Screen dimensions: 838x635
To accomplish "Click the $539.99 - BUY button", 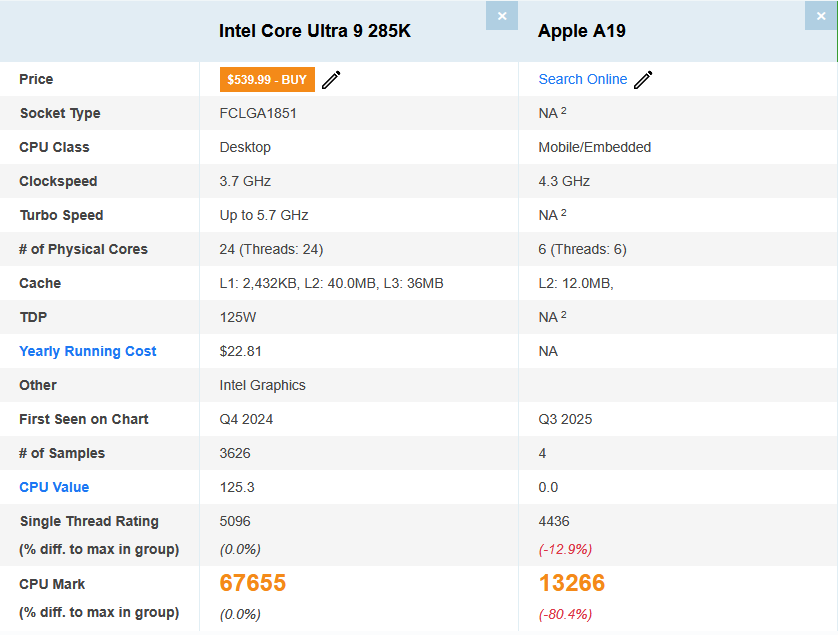I will 267,79.
